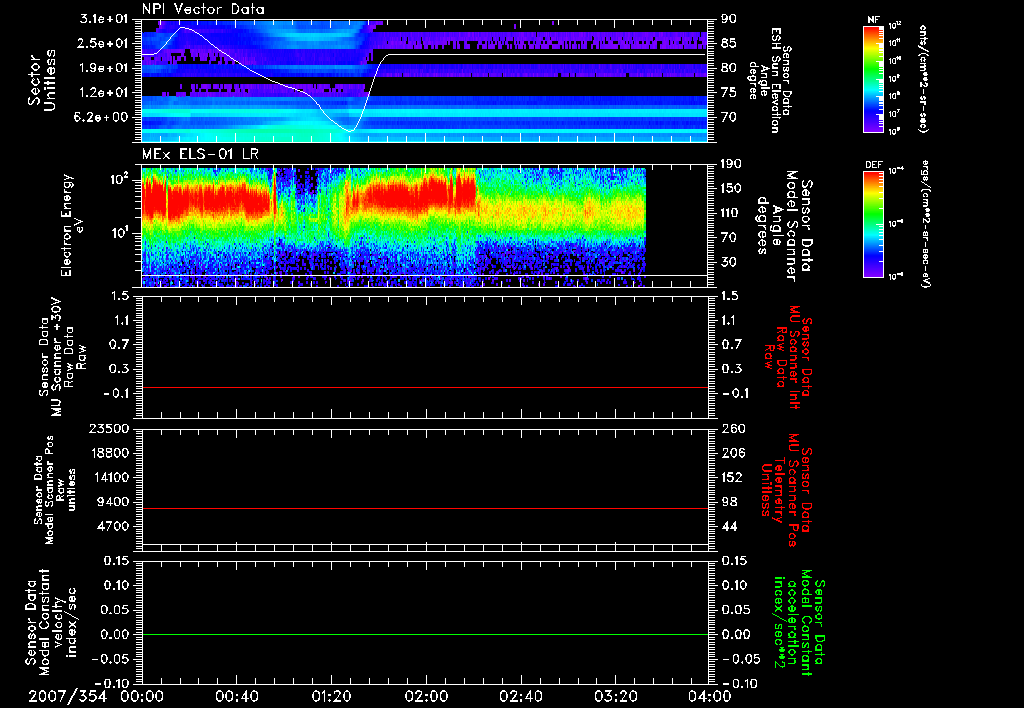Click the ELS electron energy spectrogram
1024x708 pixels.
tap(394, 227)
